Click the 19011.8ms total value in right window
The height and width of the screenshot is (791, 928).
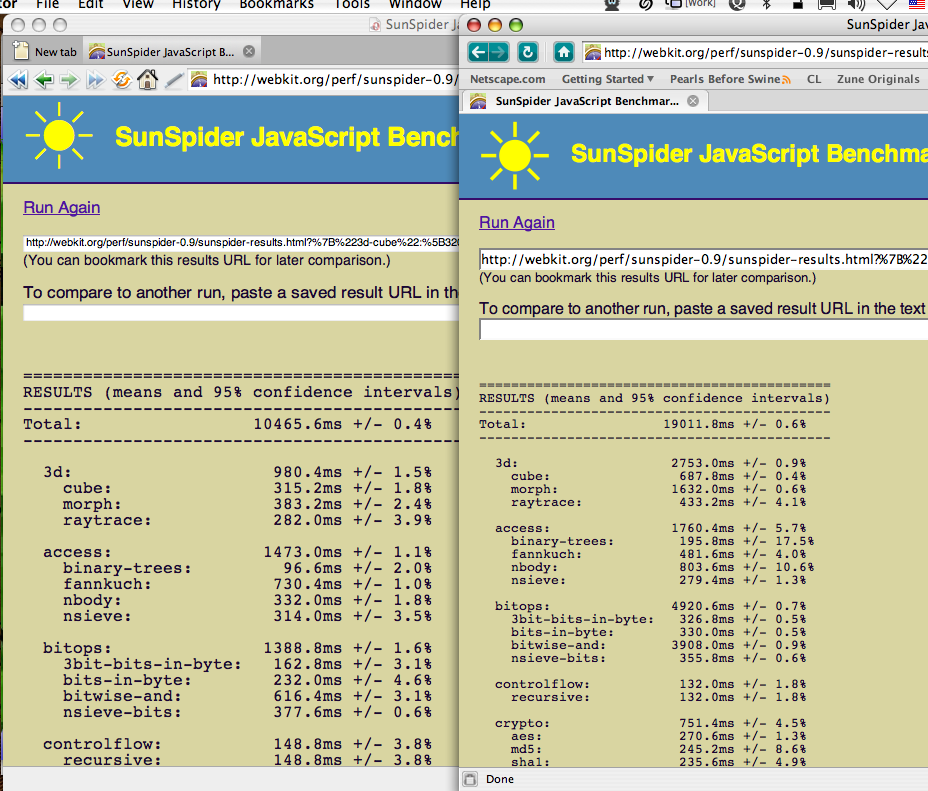click(698, 424)
